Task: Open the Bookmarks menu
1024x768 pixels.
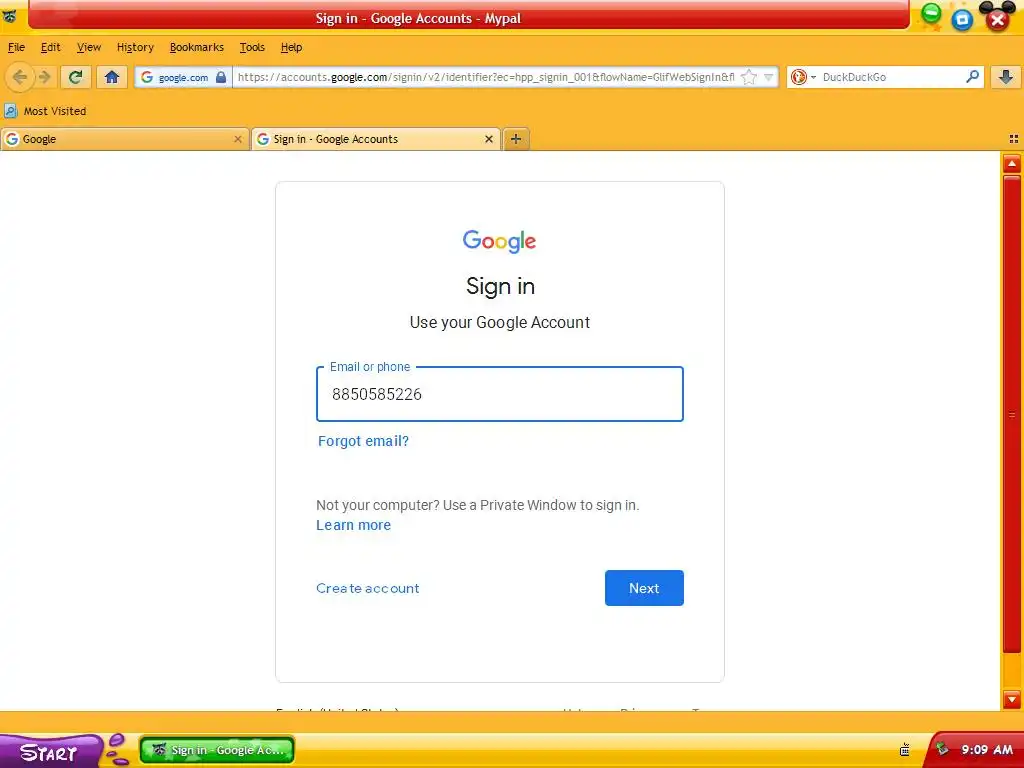Action: click(x=197, y=47)
